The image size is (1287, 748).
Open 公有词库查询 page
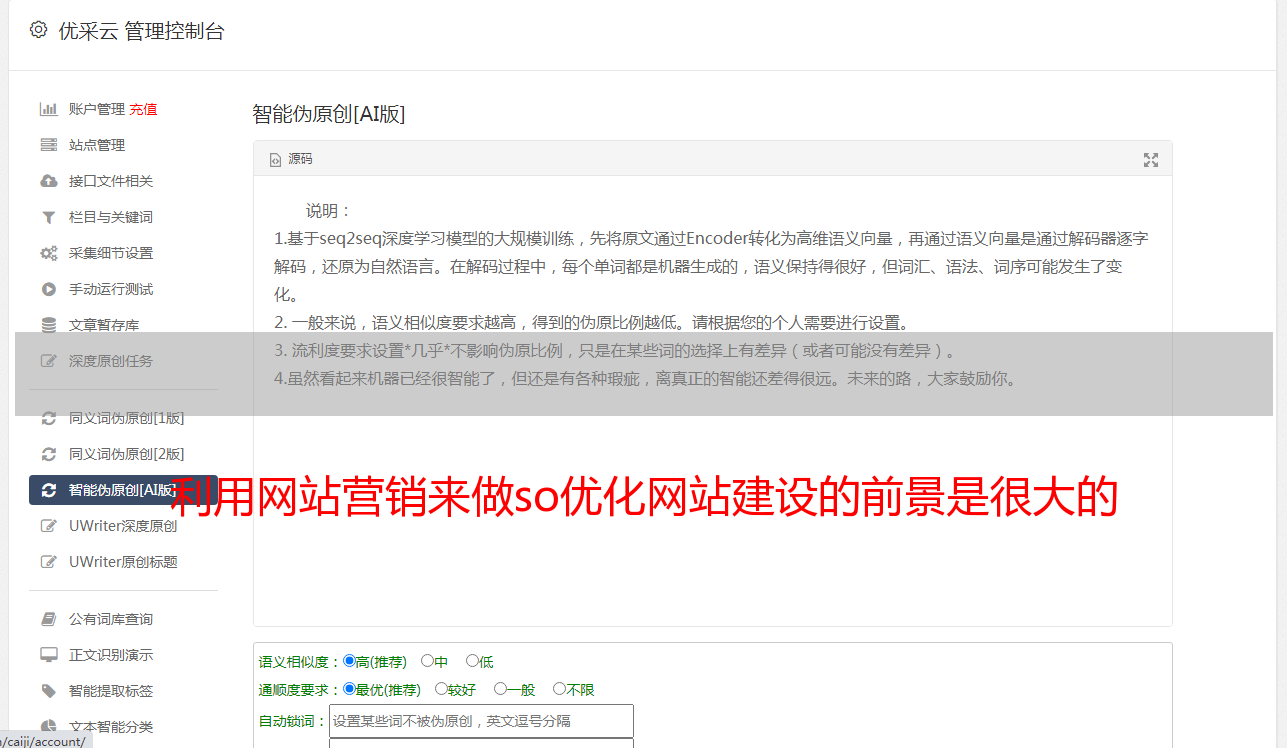click(111, 619)
